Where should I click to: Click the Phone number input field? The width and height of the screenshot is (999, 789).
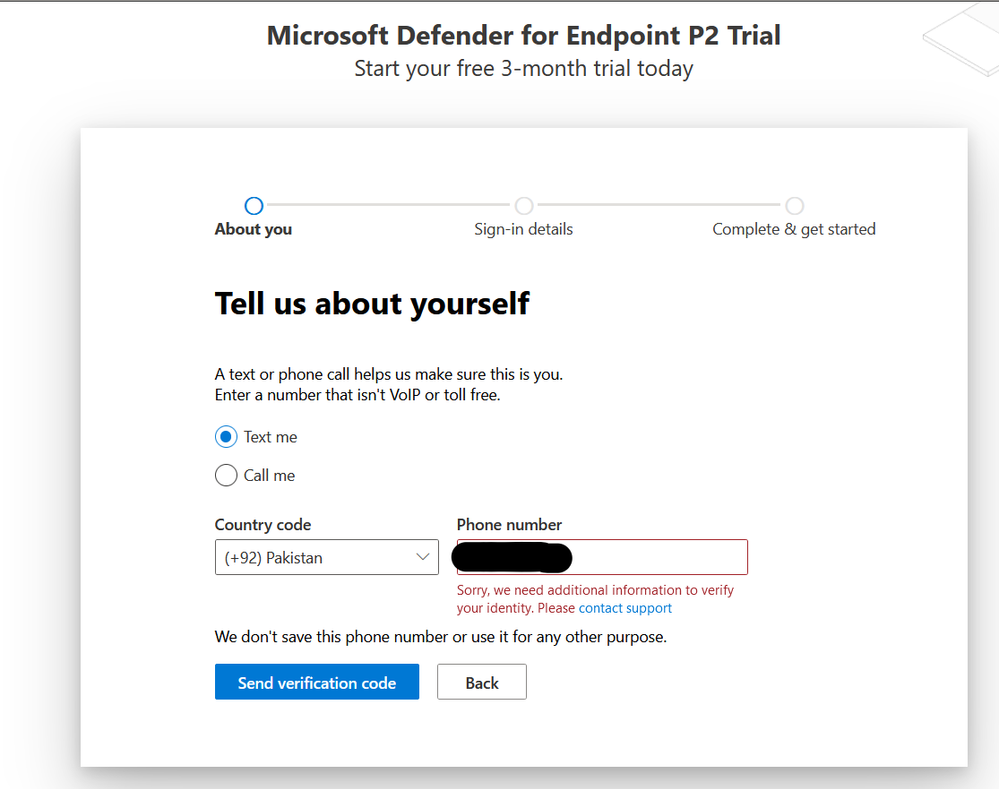[x=602, y=558]
